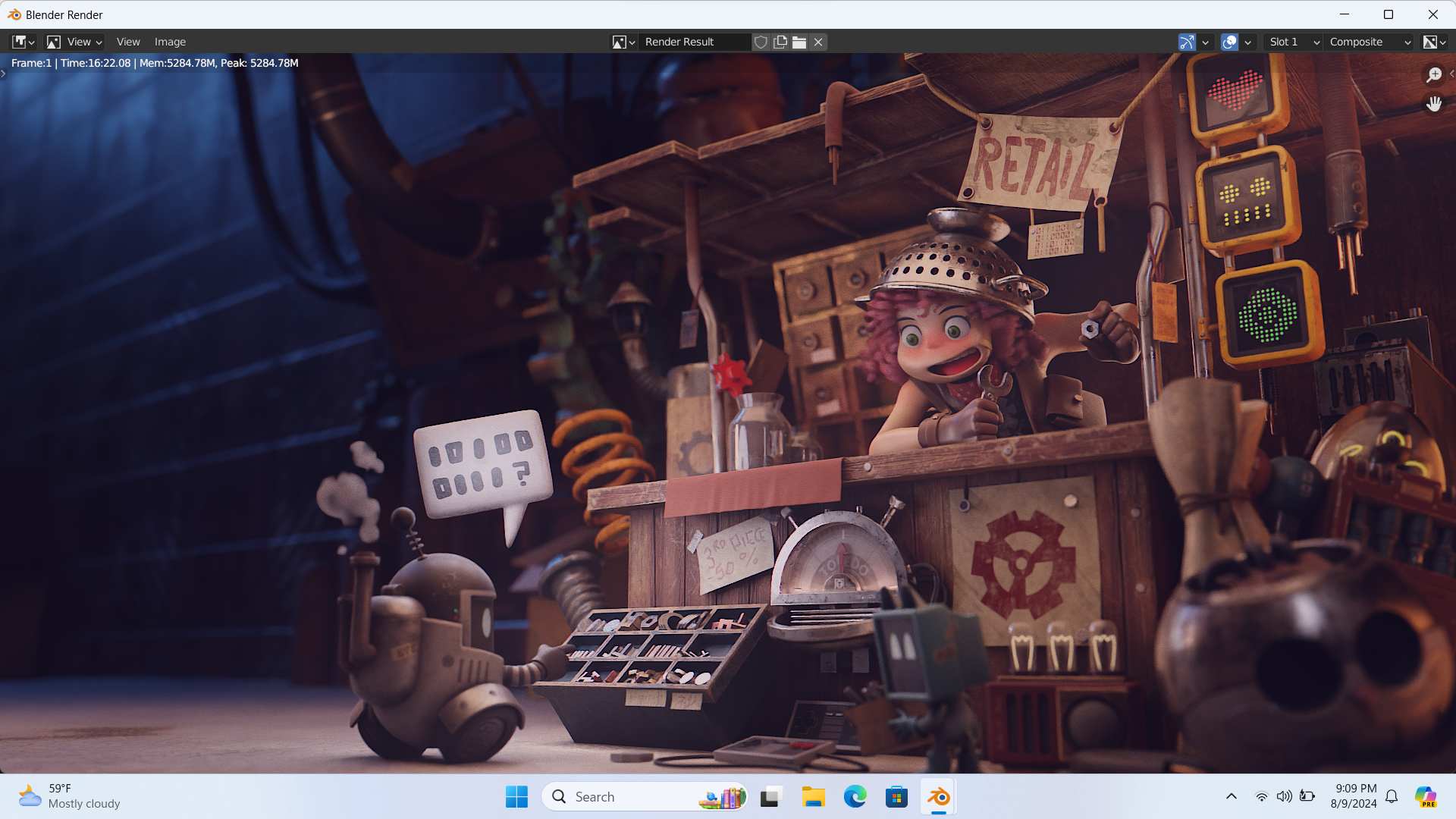Image resolution: width=1456 pixels, height=819 pixels.
Task: Open the Copilot preview icon
Action: tap(1426, 797)
